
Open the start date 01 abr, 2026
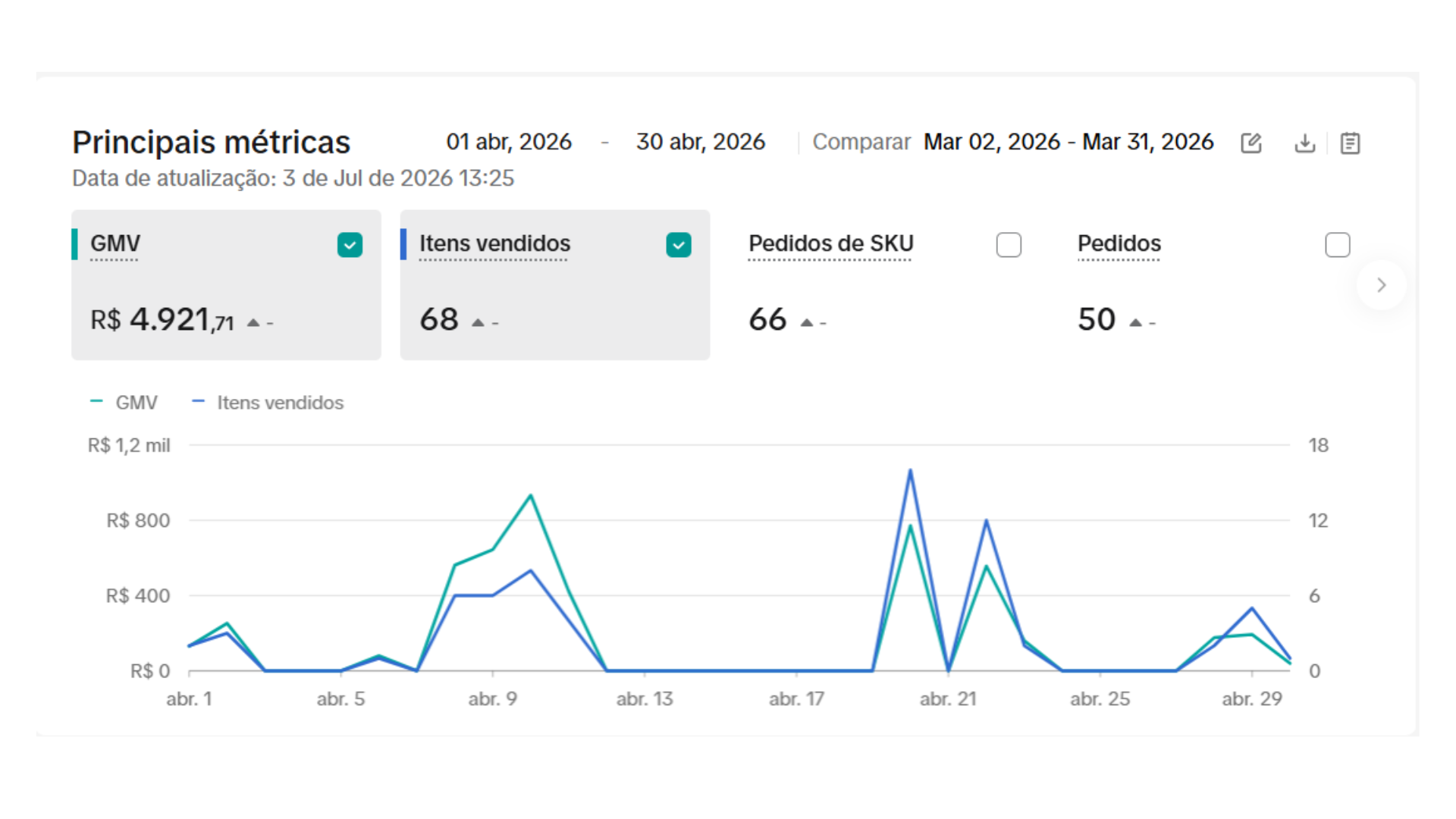pos(509,142)
